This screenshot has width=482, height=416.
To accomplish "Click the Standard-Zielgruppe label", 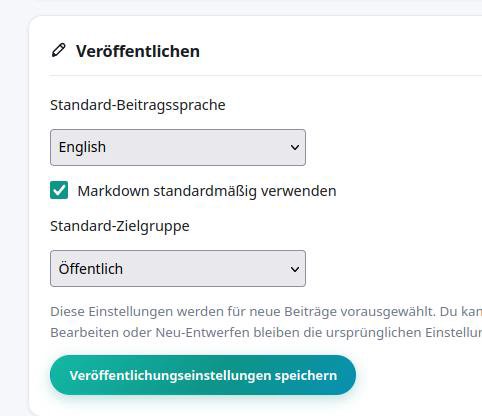I will pos(120,226).
